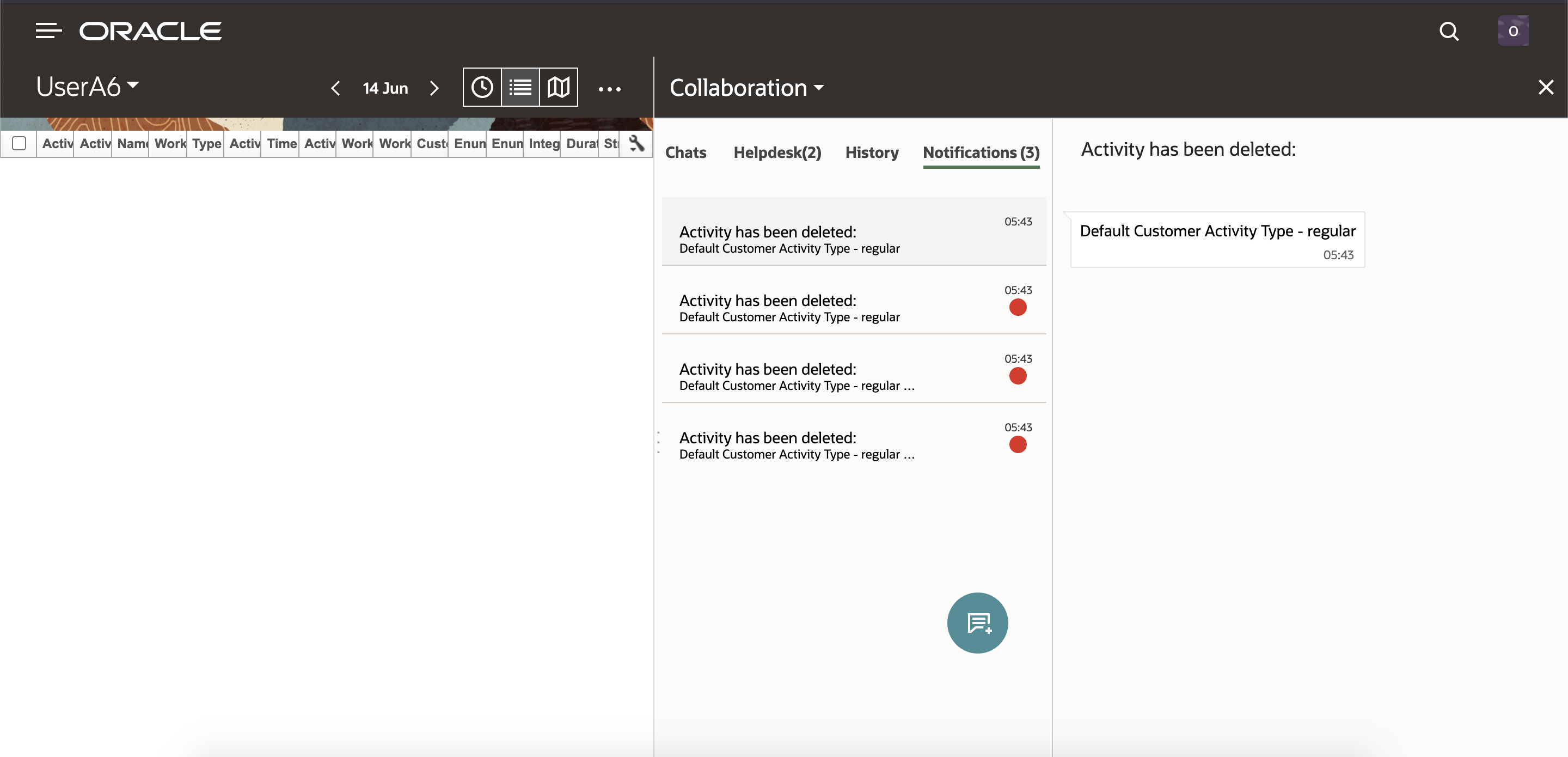Navigate to next date with forward arrow
This screenshot has width=1568, height=757.
[x=435, y=87]
